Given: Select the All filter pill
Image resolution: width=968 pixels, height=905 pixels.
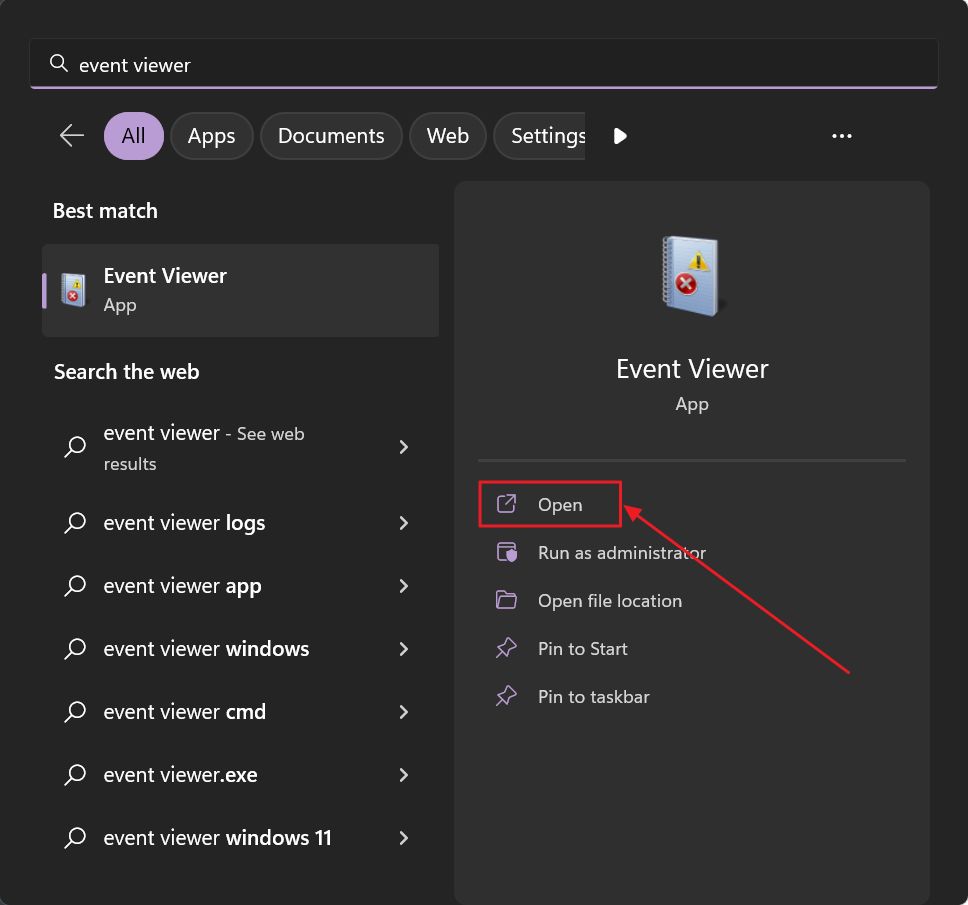Looking at the screenshot, I should [x=133, y=135].
